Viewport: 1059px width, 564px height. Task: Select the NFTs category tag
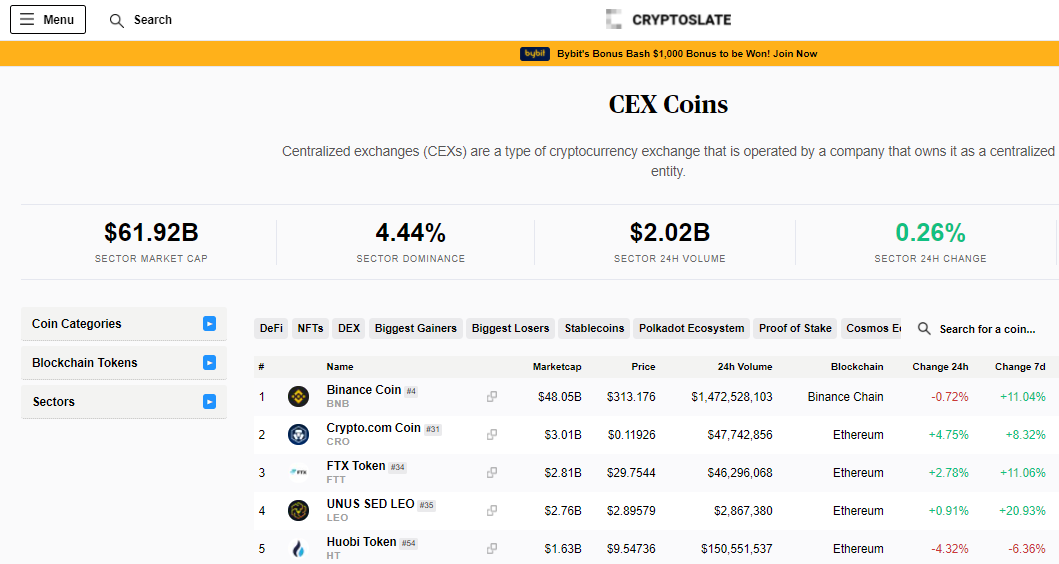(310, 328)
